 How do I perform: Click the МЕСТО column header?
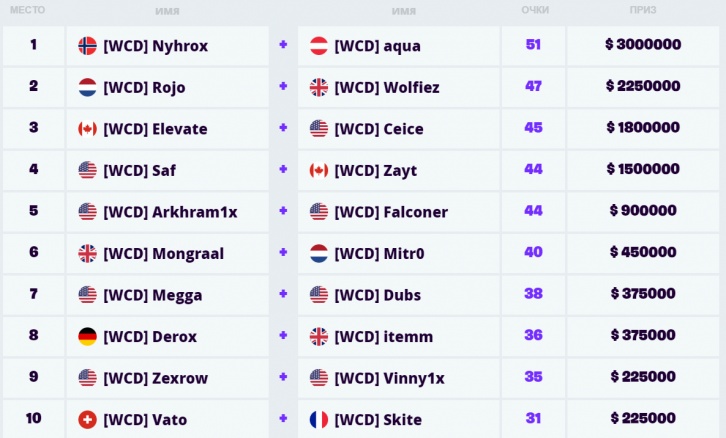point(27,10)
